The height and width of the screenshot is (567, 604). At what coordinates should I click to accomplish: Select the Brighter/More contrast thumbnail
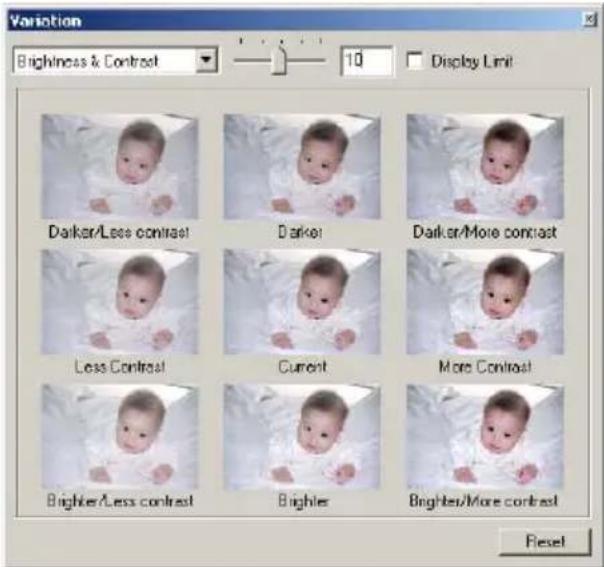[x=485, y=436]
